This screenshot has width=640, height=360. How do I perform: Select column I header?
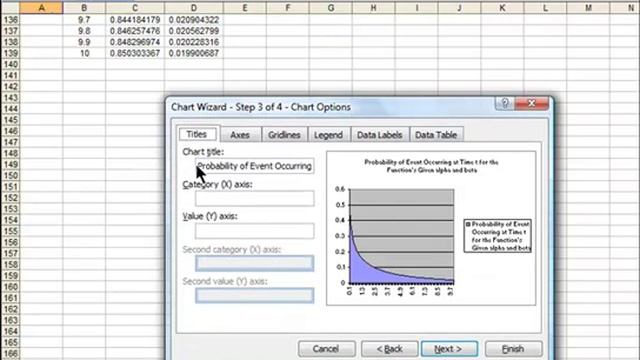point(417,8)
